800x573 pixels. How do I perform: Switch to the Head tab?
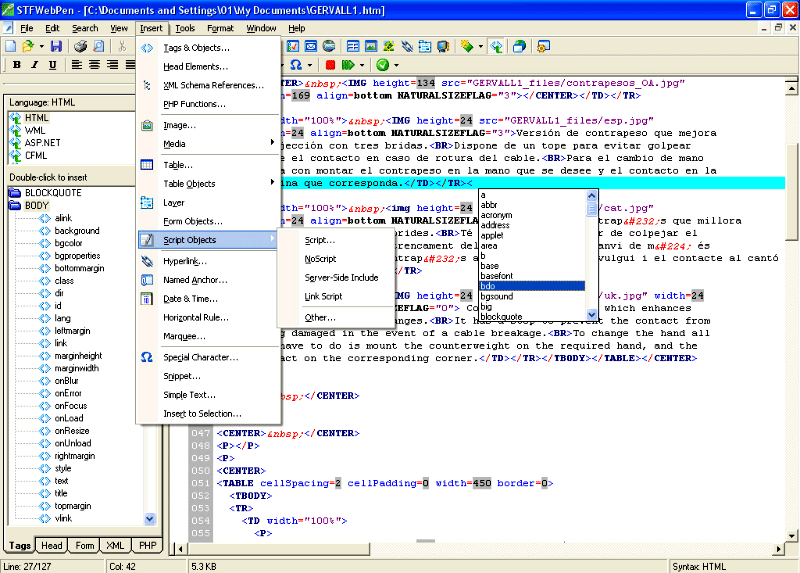(x=52, y=545)
